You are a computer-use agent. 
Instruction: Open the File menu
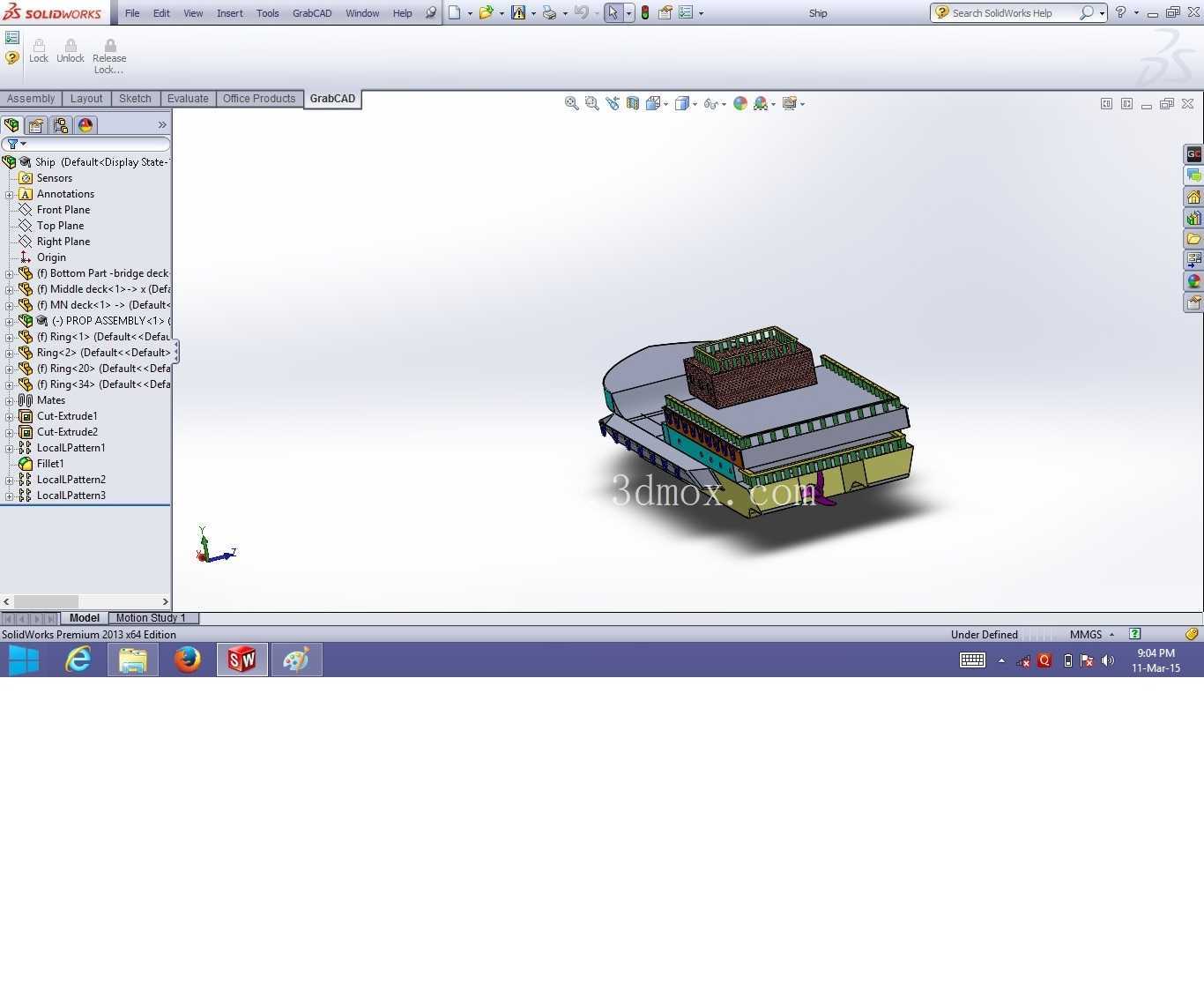tap(132, 13)
